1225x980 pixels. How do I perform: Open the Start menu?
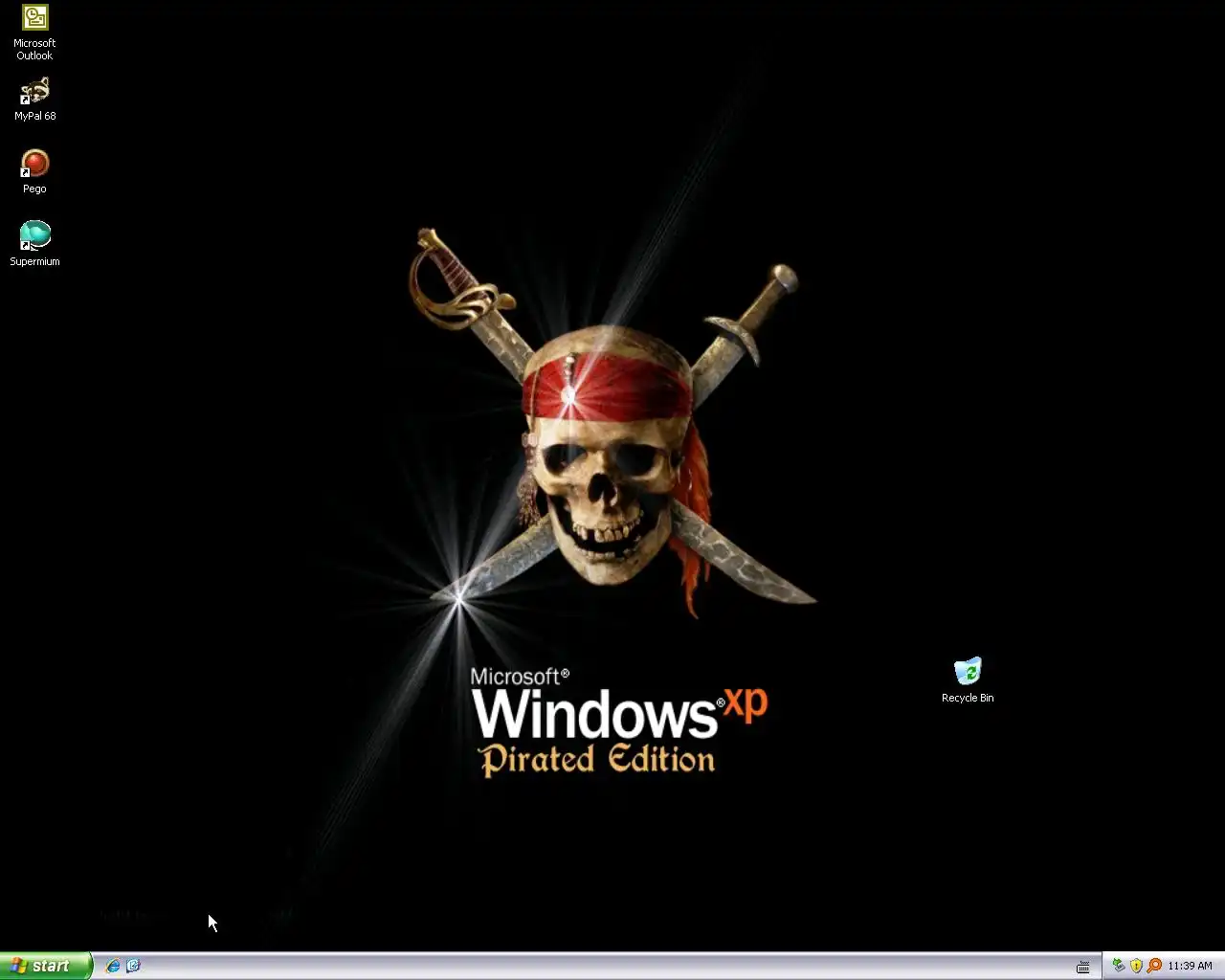(x=45, y=966)
